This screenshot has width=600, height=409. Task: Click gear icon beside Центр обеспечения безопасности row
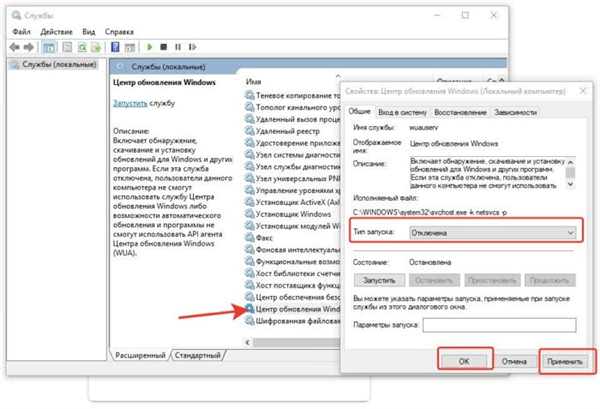249,297
